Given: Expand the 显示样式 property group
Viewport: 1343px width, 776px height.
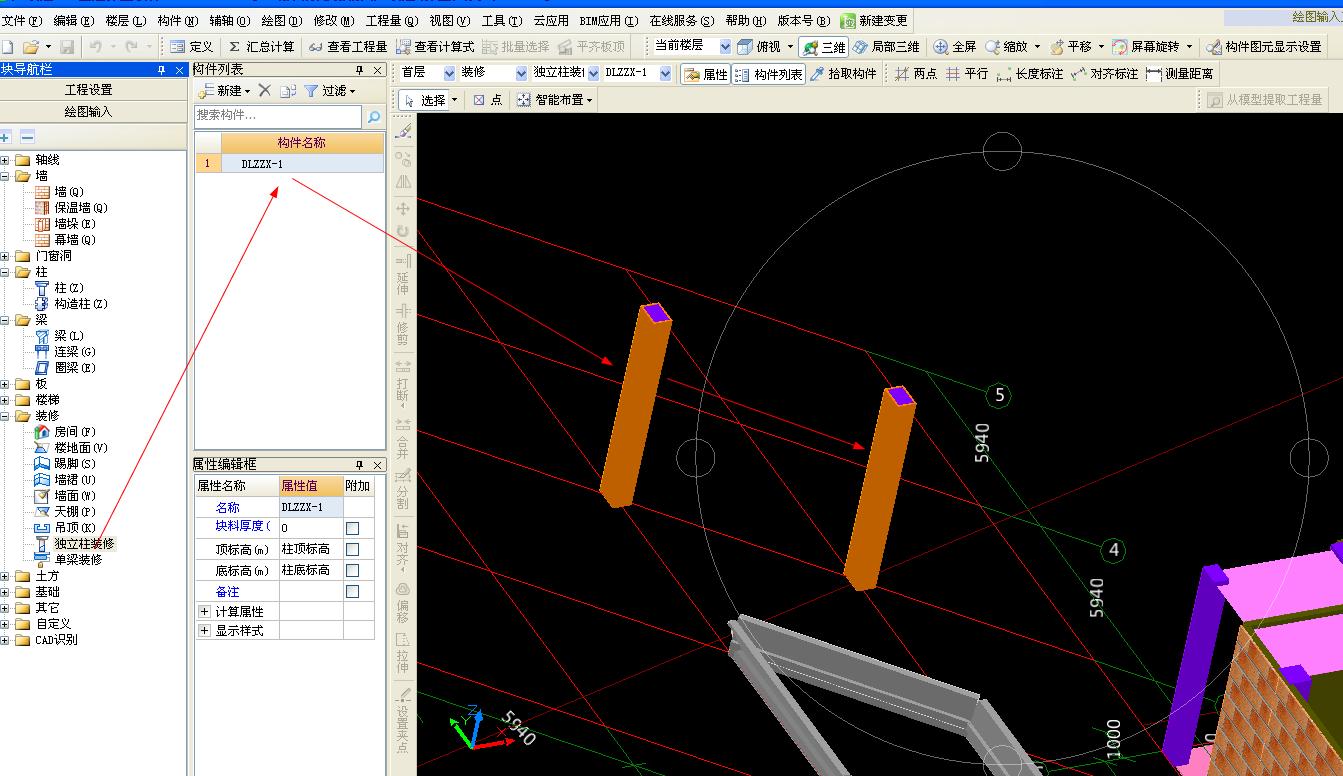Looking at the screenshot, I should point(204,631).
